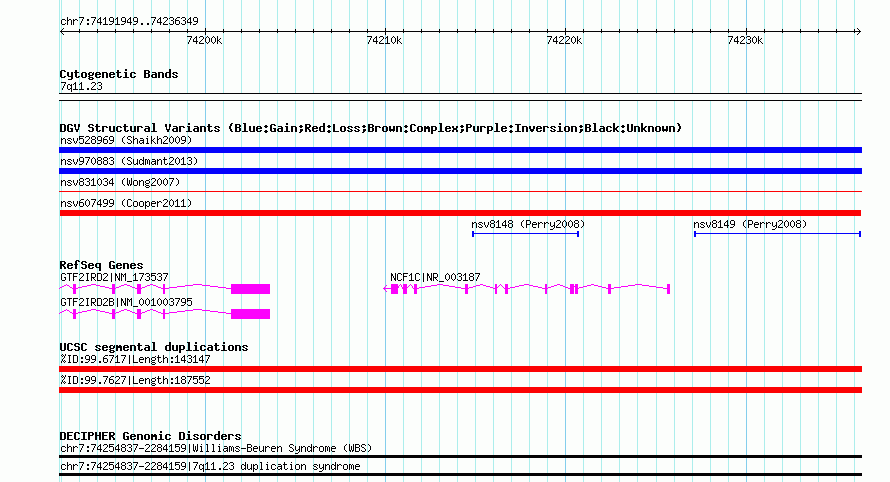Select variant label nsv607499 (Cooper2011)

126,203
